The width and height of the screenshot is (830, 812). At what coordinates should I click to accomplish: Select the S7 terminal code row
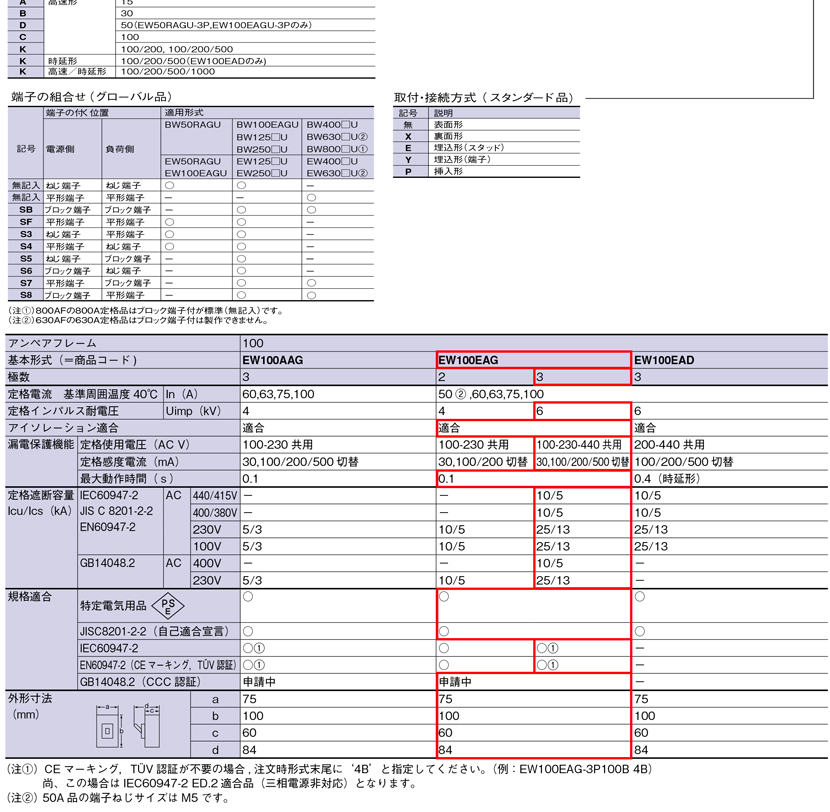(191, 283)
